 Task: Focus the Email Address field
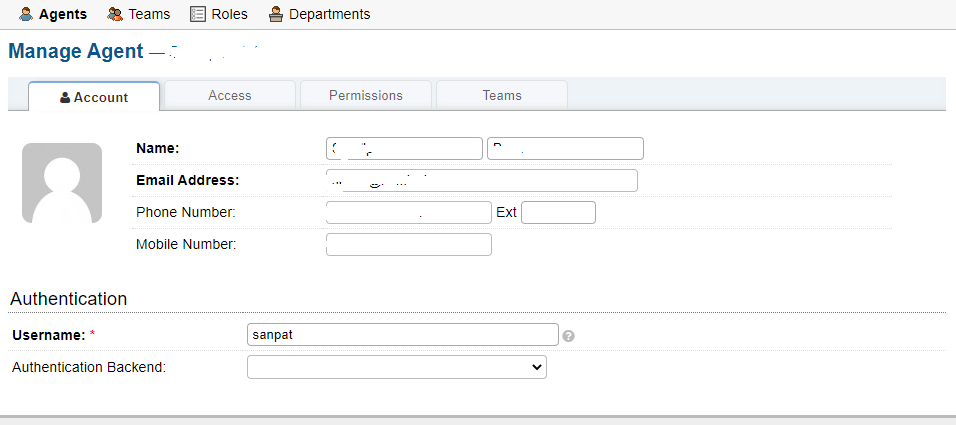coord(482,181)
